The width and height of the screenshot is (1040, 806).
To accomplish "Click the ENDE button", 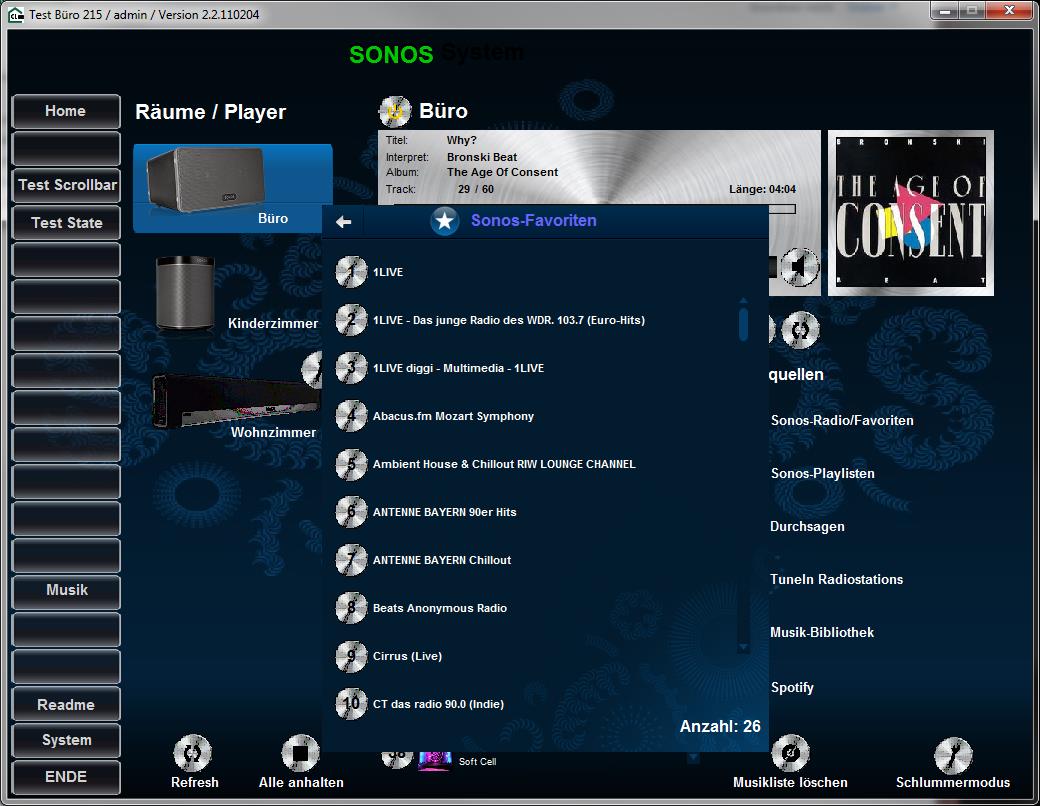I will [x=66, y=777].
